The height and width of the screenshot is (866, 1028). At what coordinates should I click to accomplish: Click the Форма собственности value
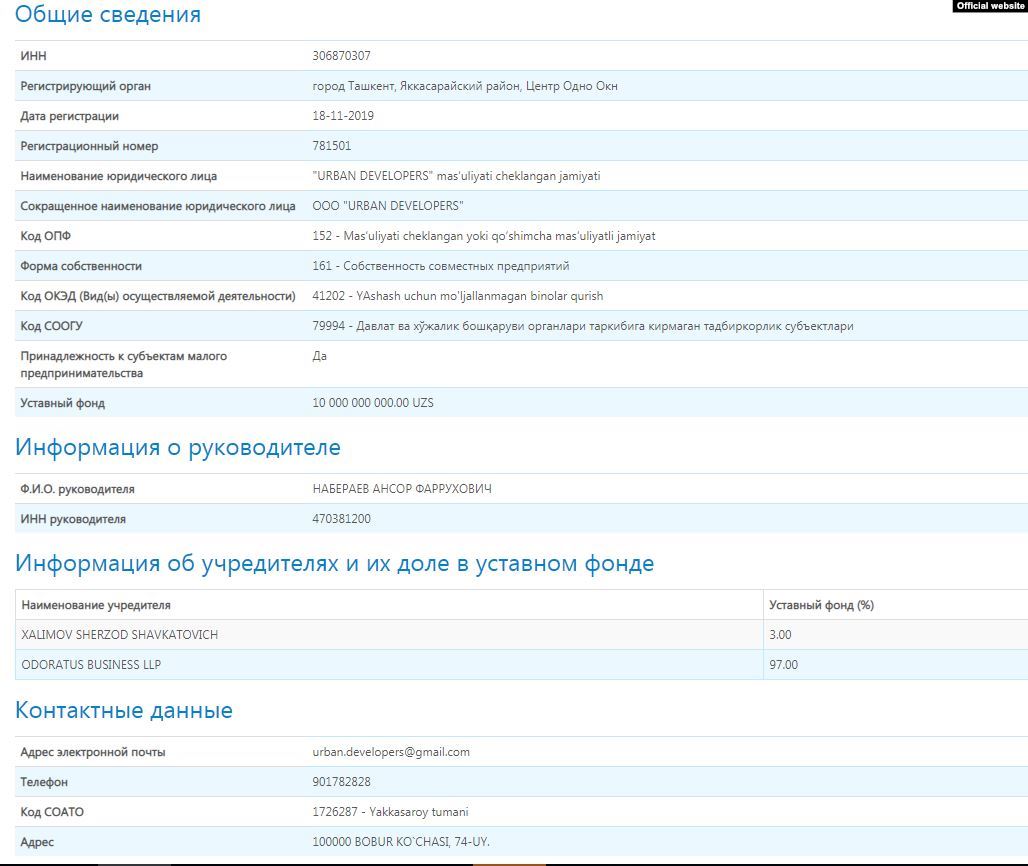[455, 266]
